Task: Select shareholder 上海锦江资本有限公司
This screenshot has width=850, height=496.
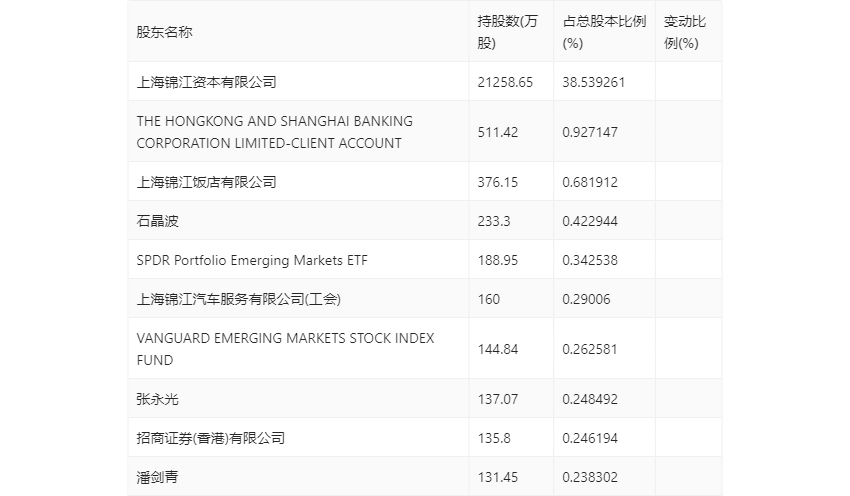Action: click(x=206, y=82)
